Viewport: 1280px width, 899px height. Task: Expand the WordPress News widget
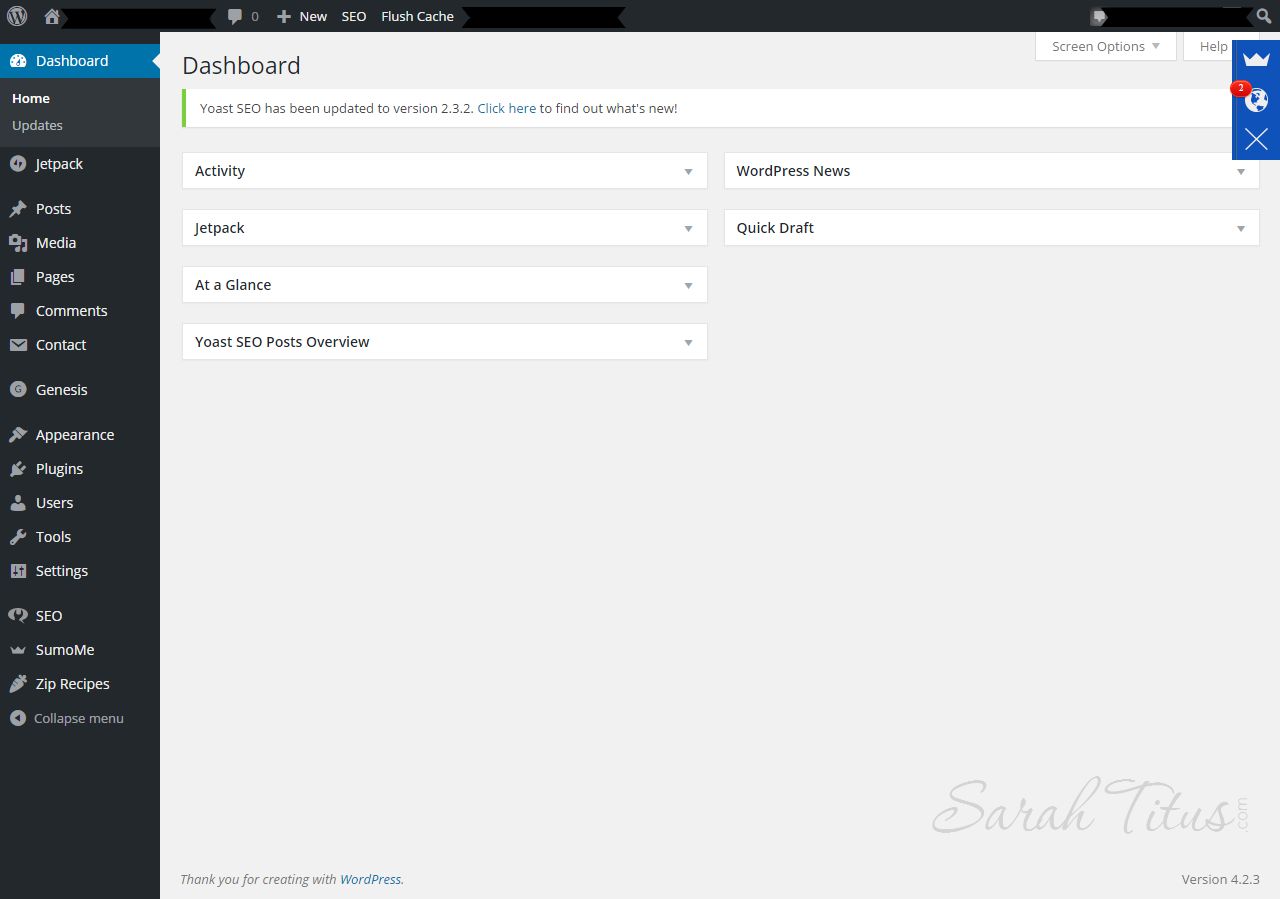point(1240,172)
